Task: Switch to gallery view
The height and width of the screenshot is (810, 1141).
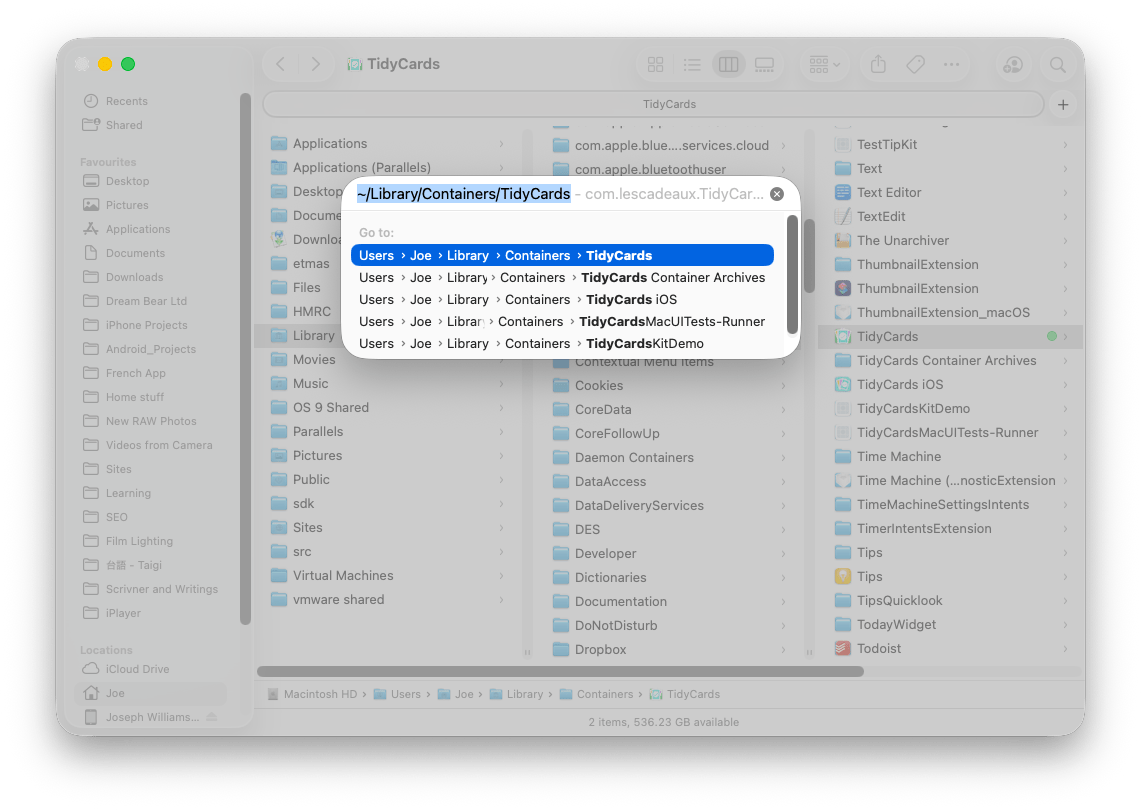Action: click(x=764, y=64)
